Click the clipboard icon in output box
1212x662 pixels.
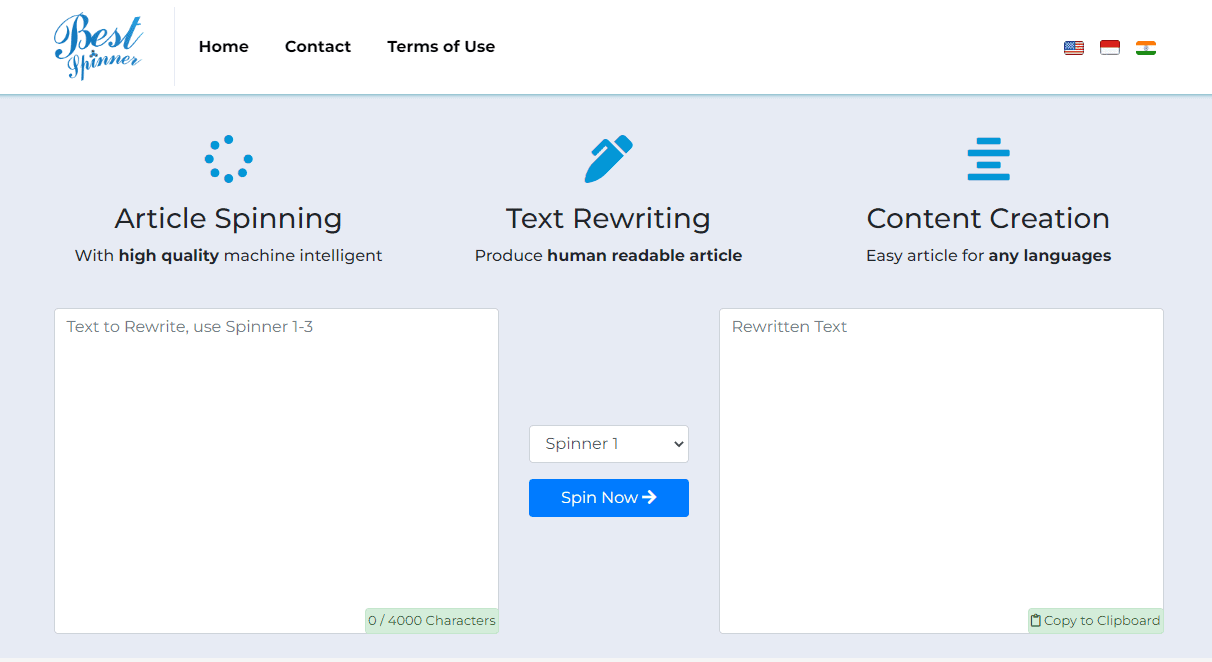(x=1036, y=621)
